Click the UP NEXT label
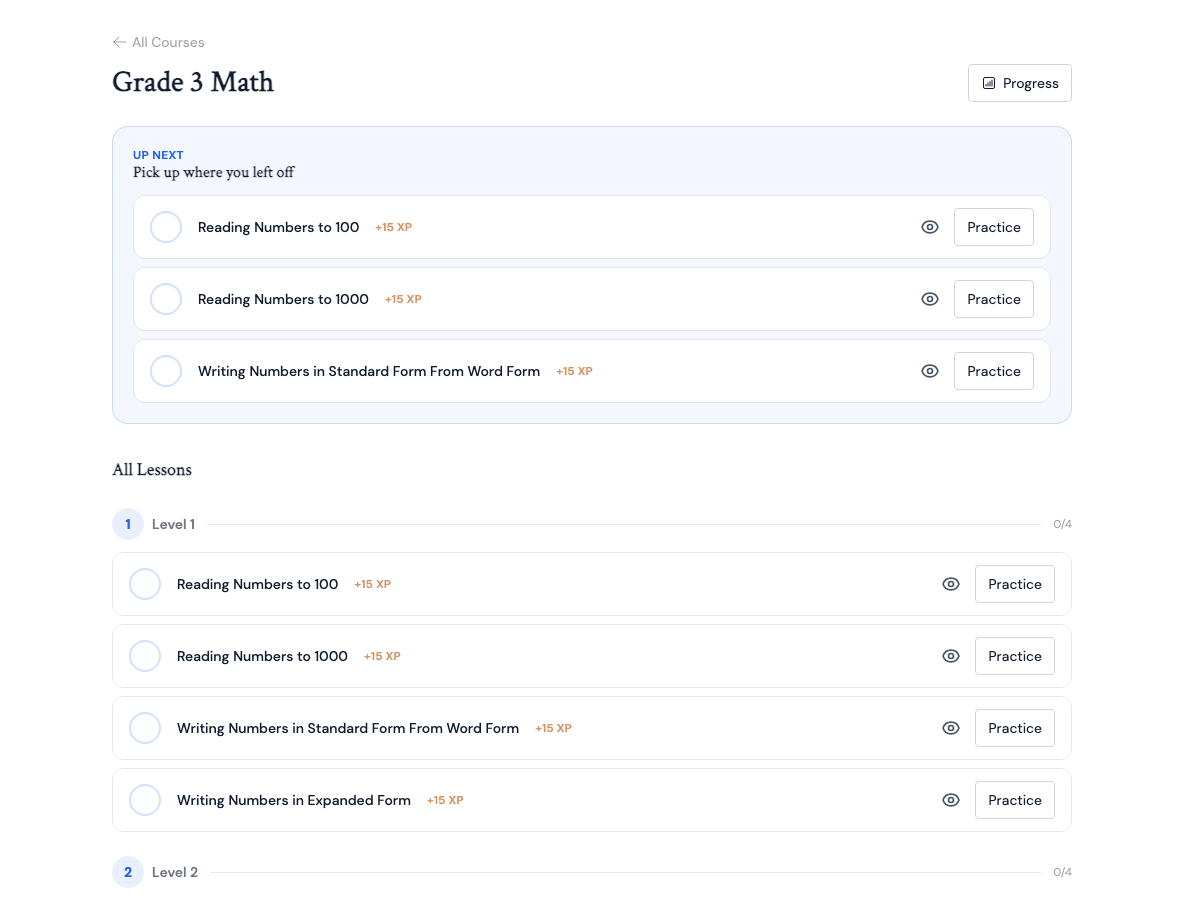Image resolution: width=1184 pixels, height=900 pixels. [x=158, y=155]
